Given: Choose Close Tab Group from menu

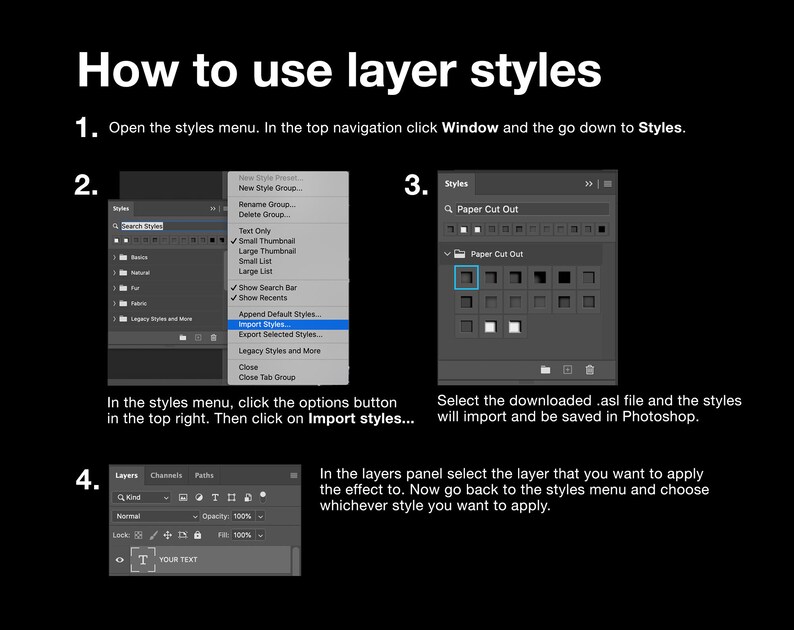Looking at the screenshot, I should coord(267,377).
